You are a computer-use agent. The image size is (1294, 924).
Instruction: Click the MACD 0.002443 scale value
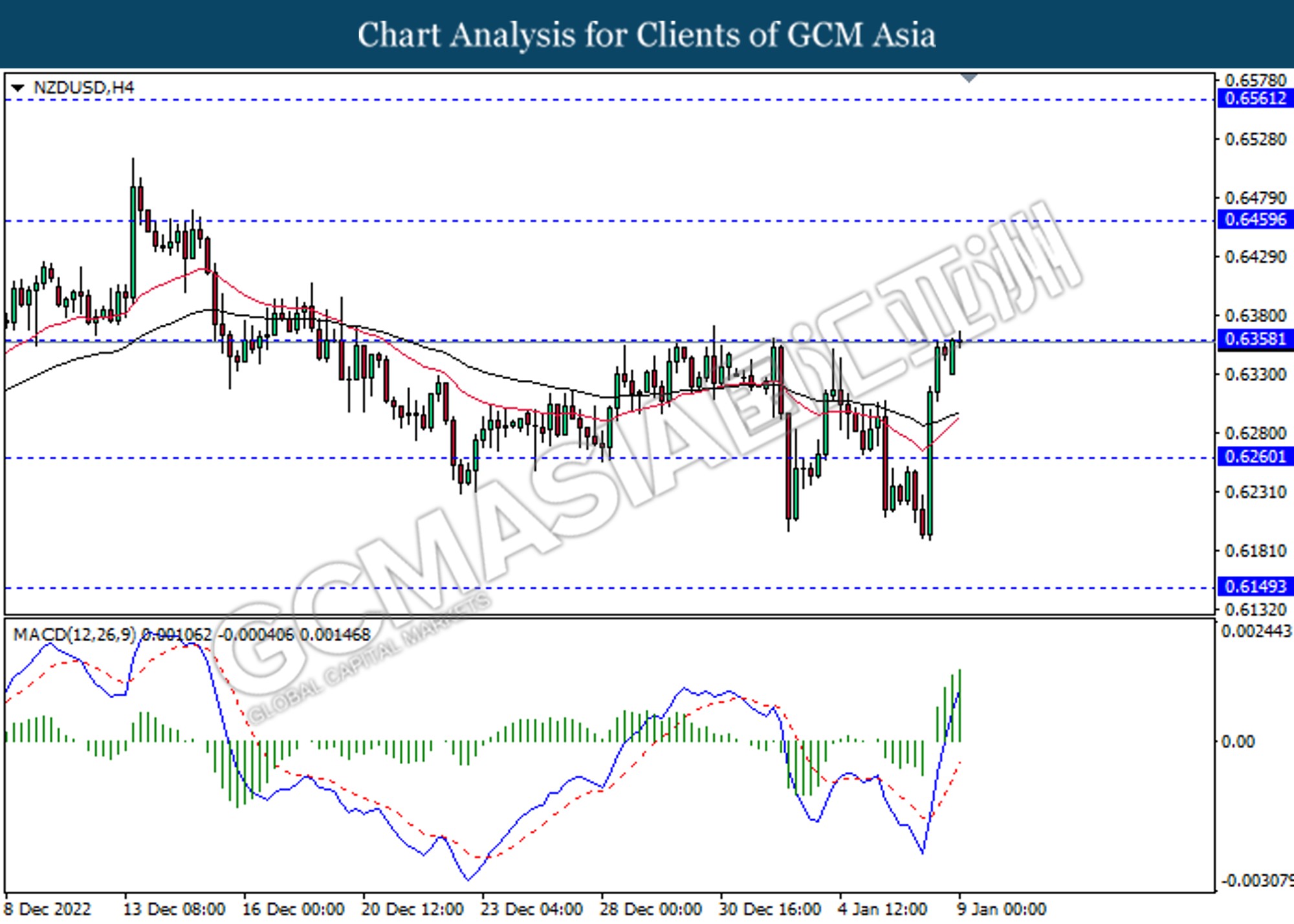[x=1256, y=631]
